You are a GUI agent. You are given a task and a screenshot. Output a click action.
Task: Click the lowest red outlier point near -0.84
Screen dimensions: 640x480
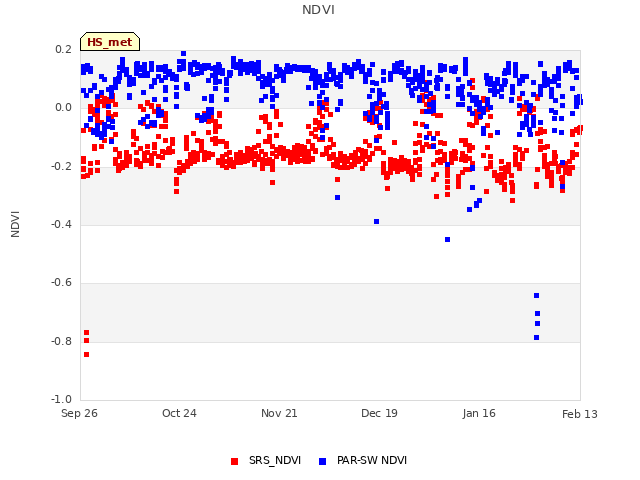point(87,355)
